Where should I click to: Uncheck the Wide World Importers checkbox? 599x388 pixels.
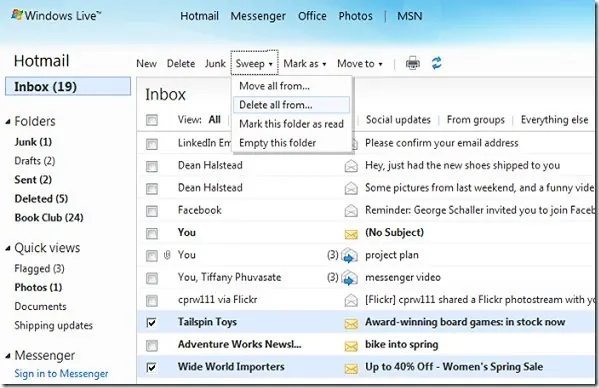point(152,367)
